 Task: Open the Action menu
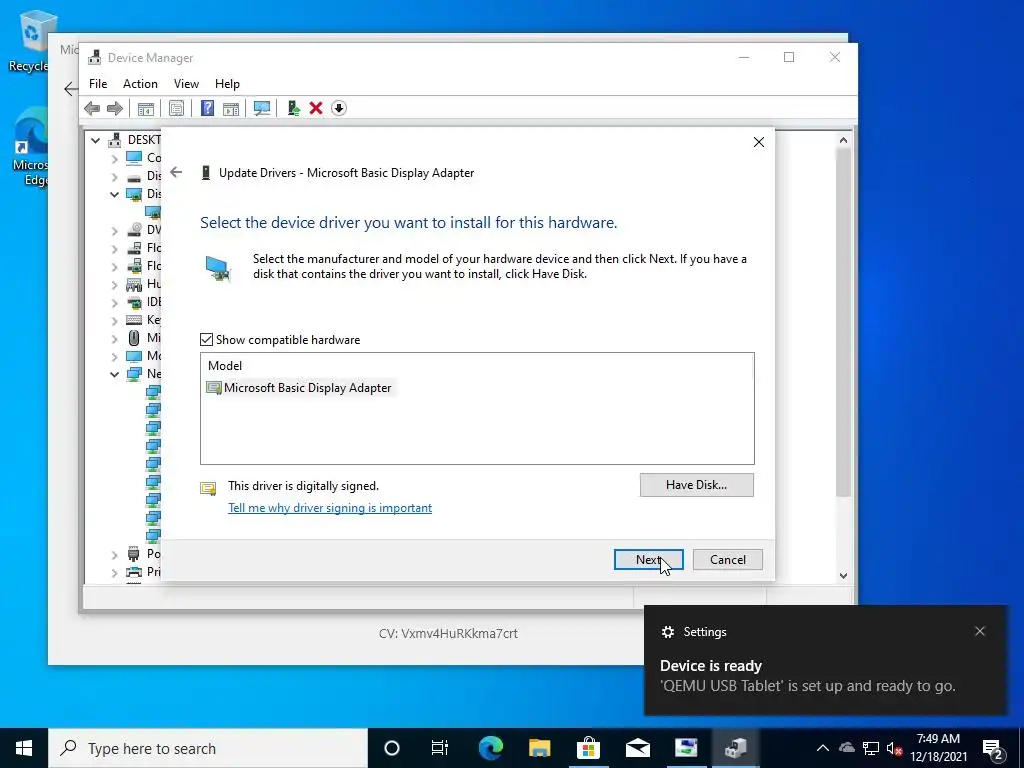[x=140, y=84]
